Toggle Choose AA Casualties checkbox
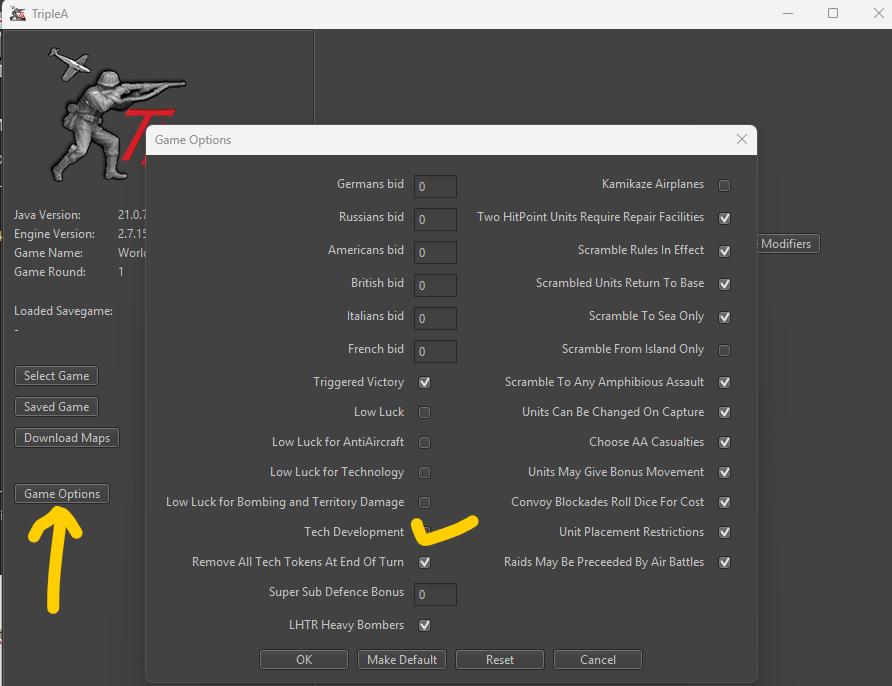Viewport: 892px width, 686px height. 724,442
